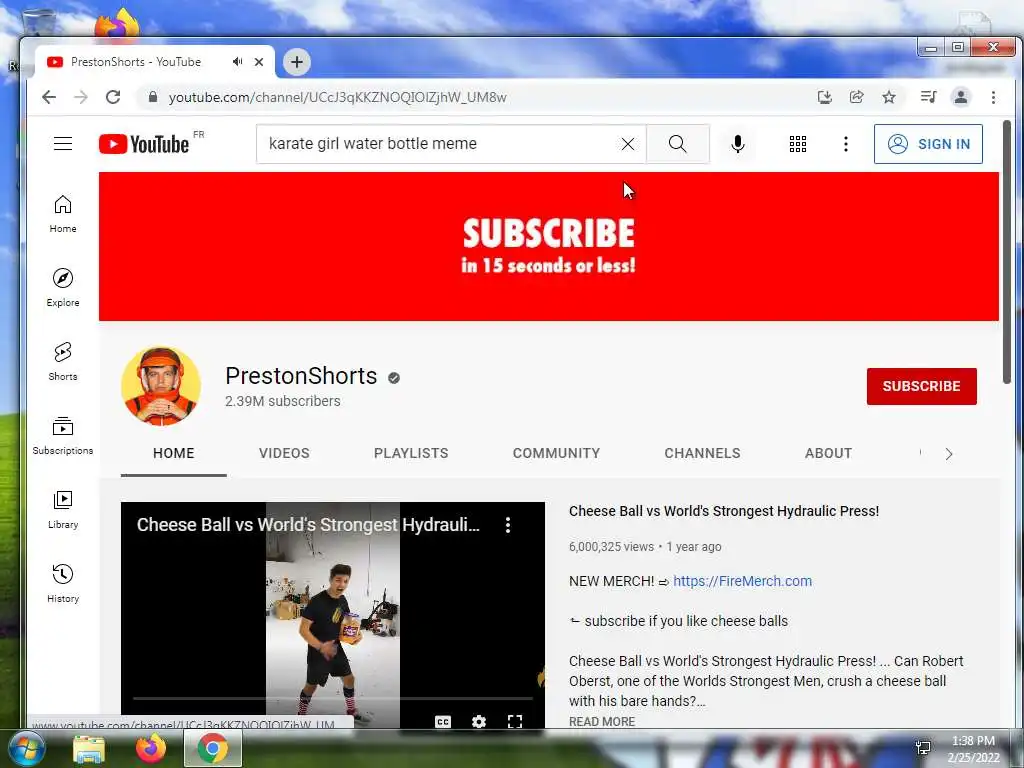
Task: Open Library in the sidebar
Action: (x=63, y=510)
